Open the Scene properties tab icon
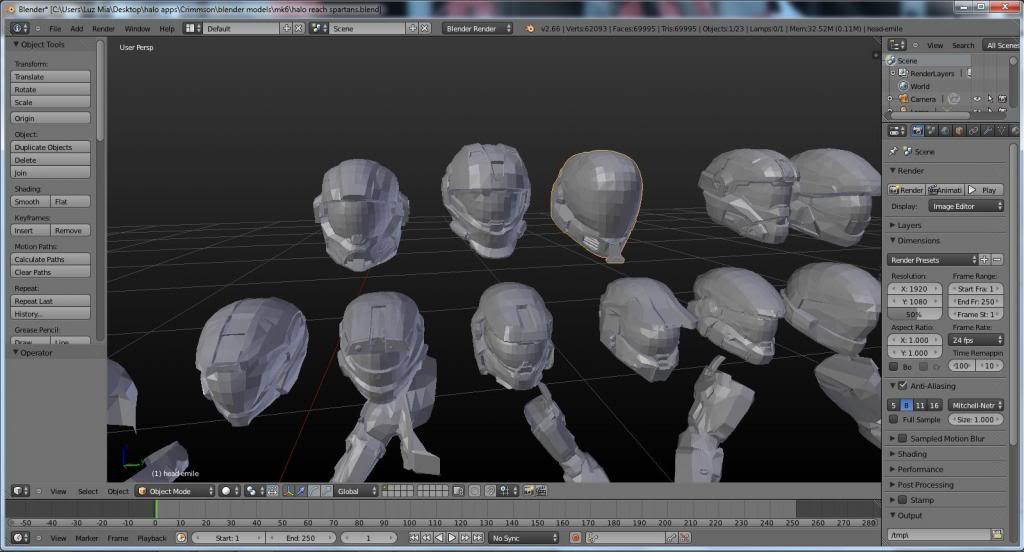 (931, 131)
